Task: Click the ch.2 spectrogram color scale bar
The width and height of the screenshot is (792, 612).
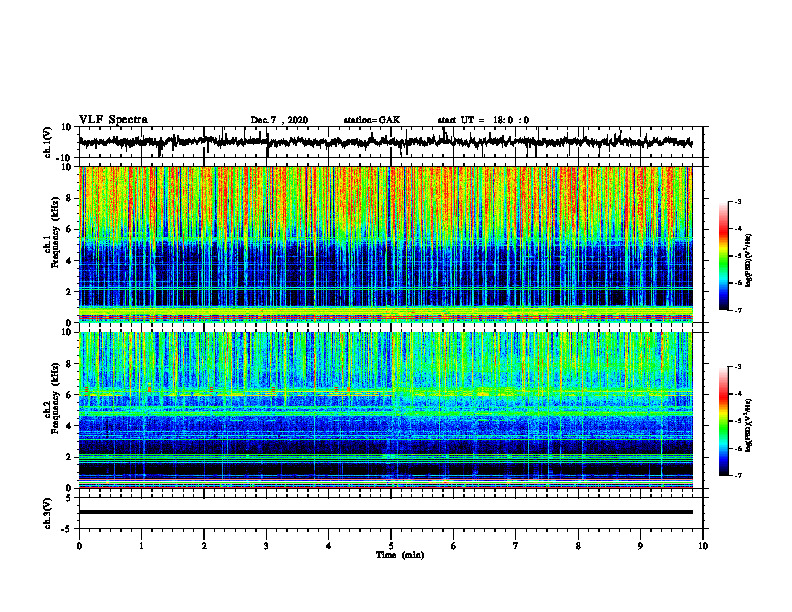Action: click(x=723, y=421)
